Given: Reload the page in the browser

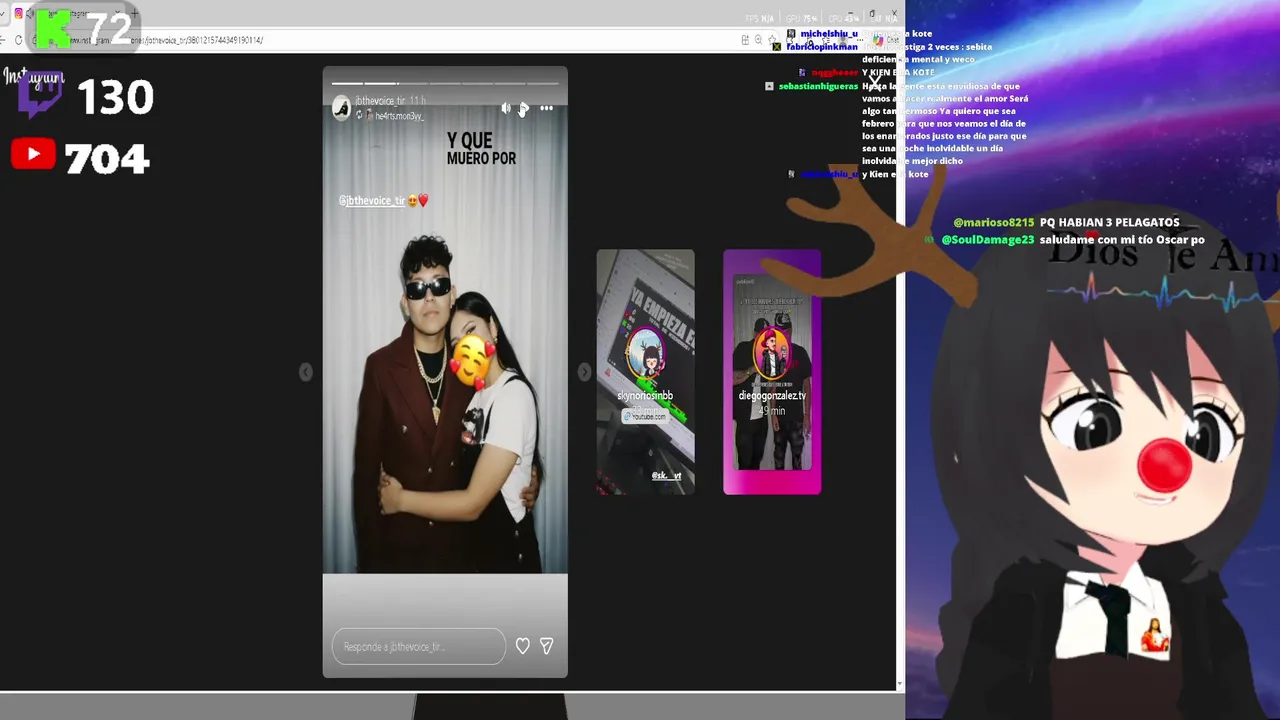Looking at the screenshot, I should (x=18, y=40).
